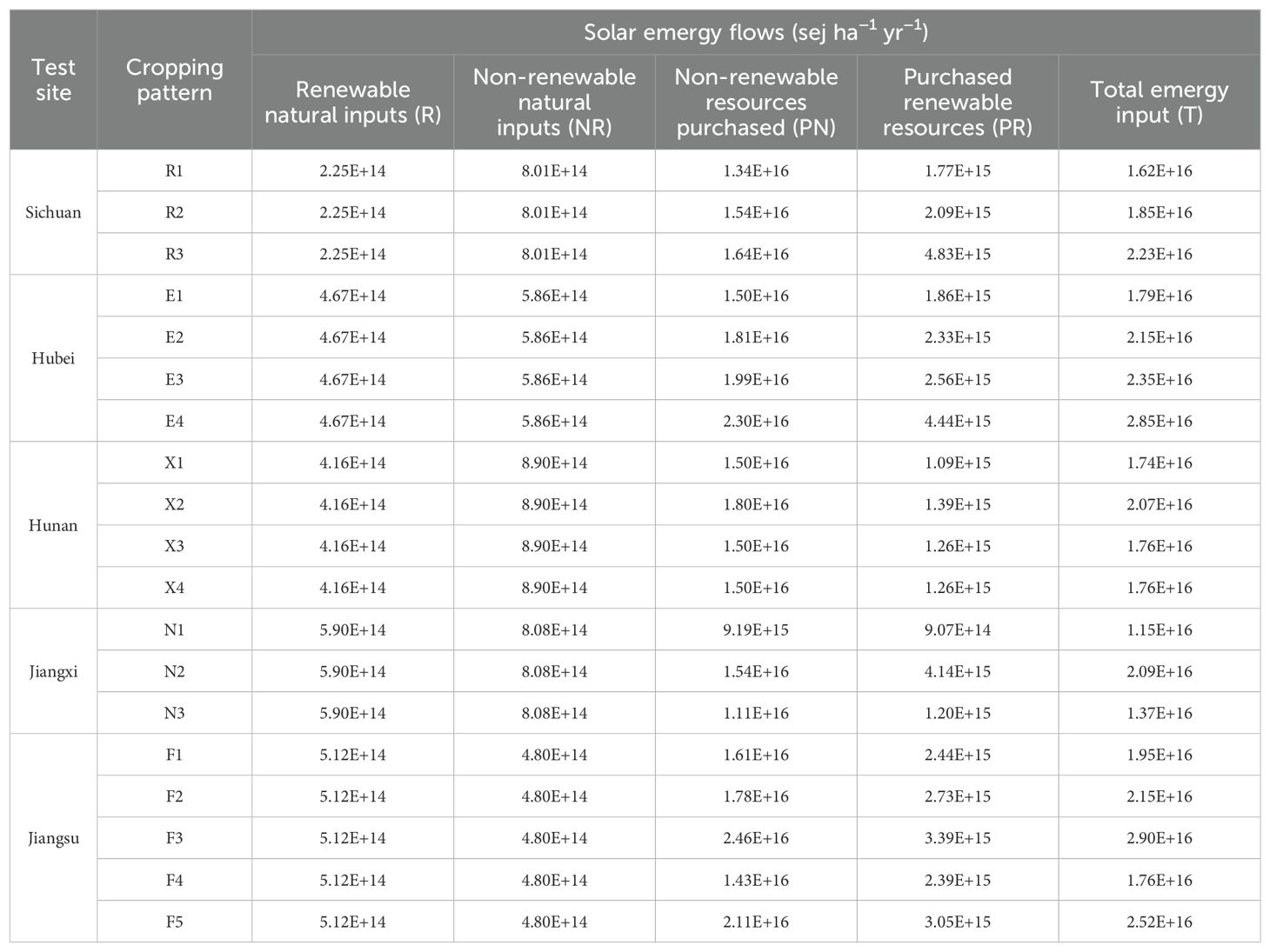This screenshot has height=952, width=1270.
Task: Select value 1.99E+16 in row E3
Action: tap(756, 379)
